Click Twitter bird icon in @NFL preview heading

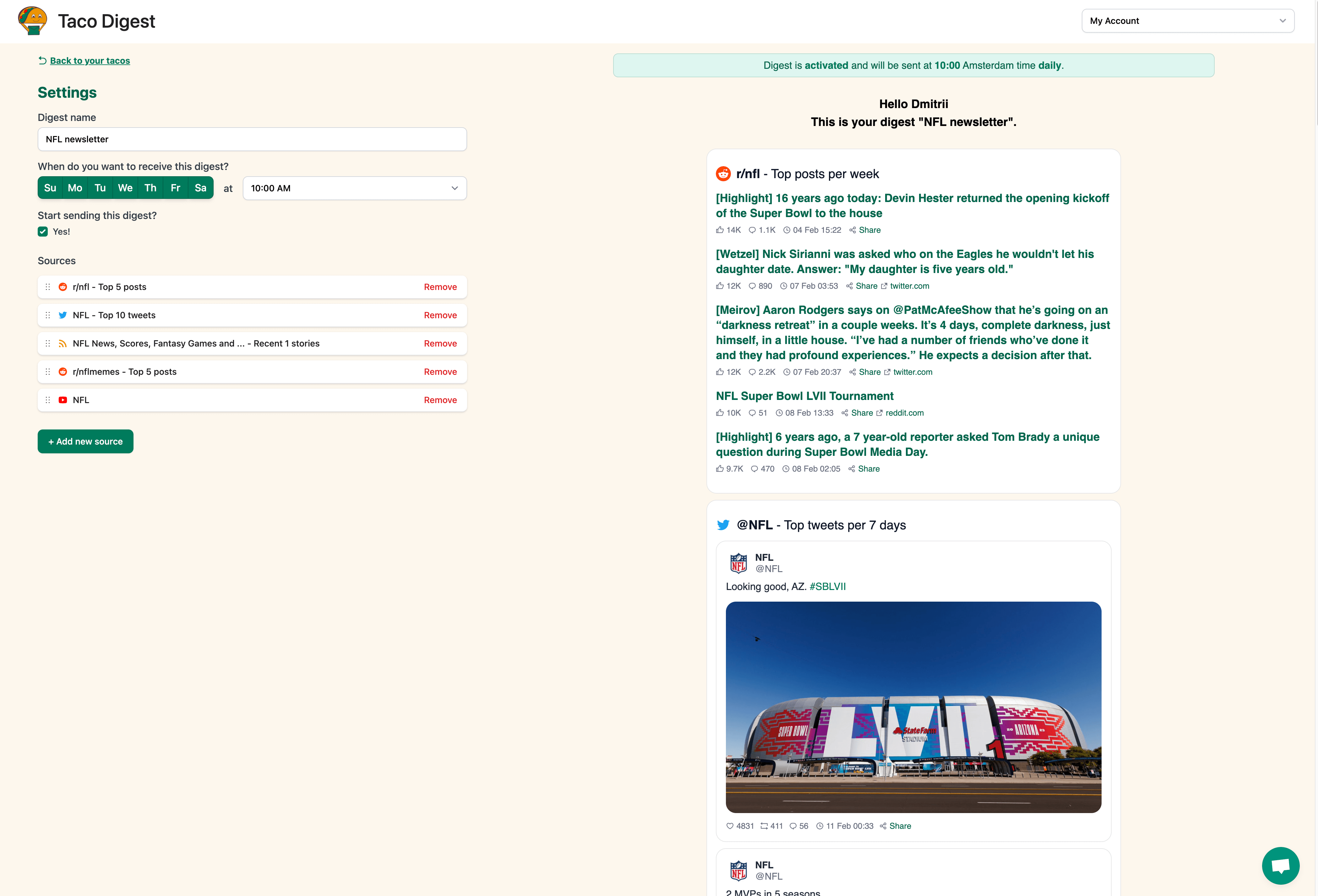pyautogui.click(x=723, y=525)
